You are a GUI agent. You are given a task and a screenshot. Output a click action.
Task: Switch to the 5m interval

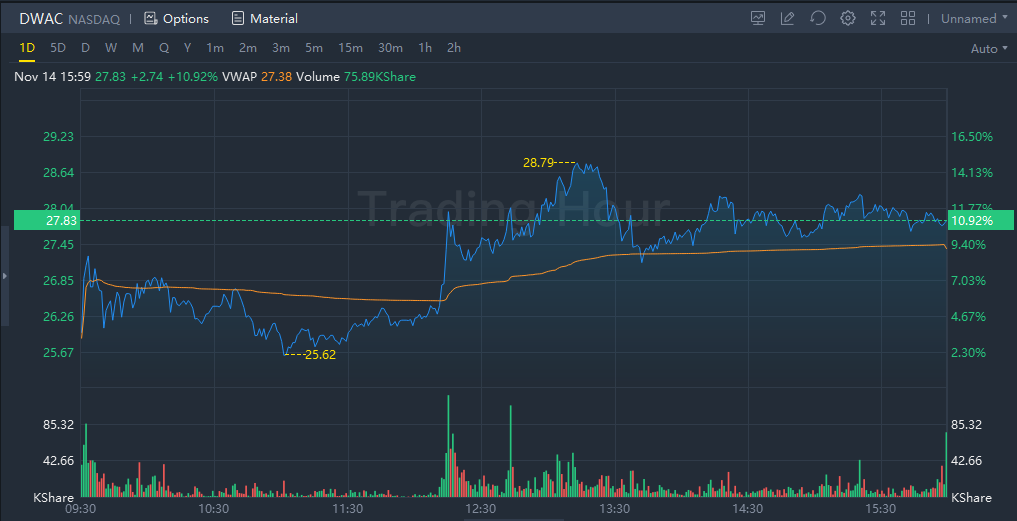(x=314, y=48)
